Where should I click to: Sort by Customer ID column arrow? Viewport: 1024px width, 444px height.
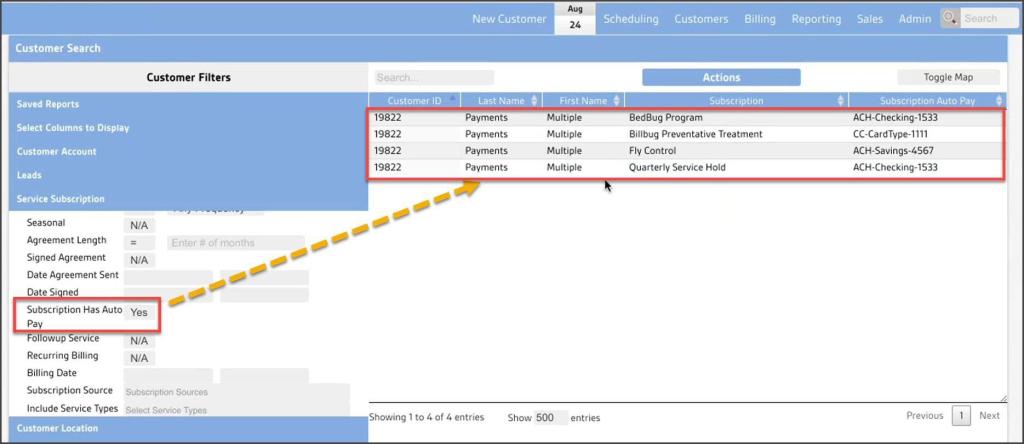tap(451, 100)
